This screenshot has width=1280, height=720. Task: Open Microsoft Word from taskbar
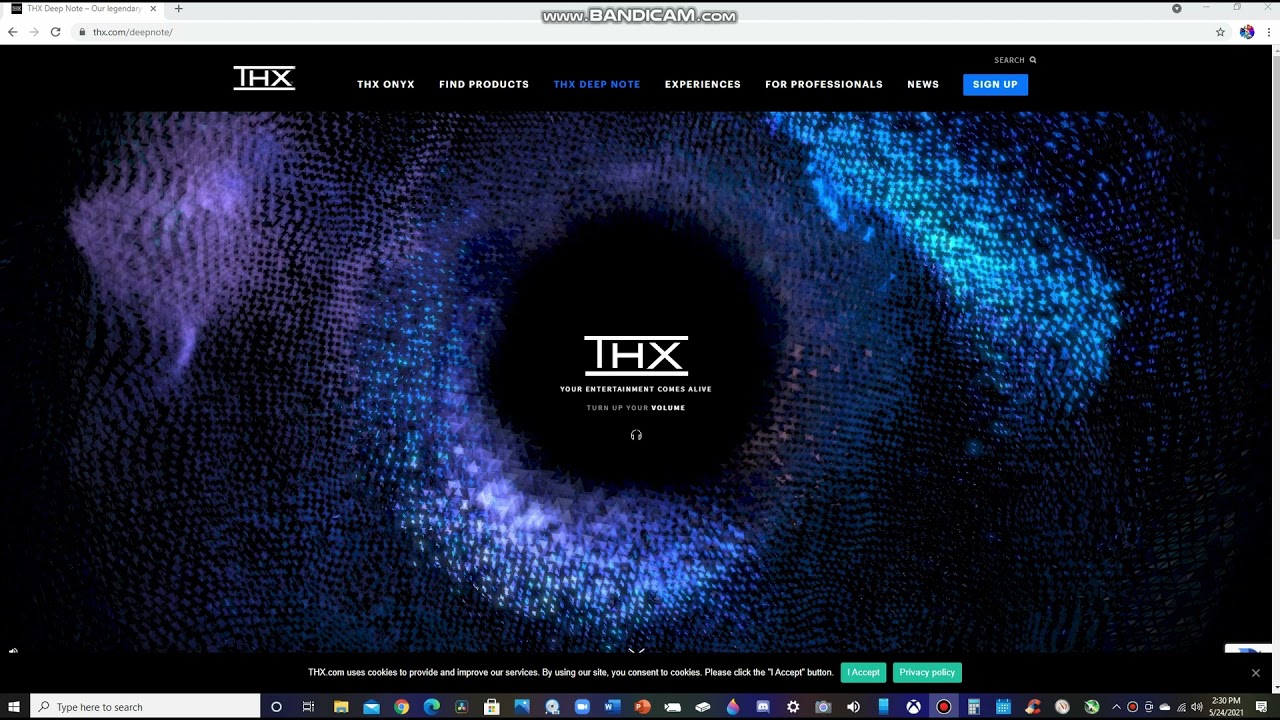click(612, 707)
